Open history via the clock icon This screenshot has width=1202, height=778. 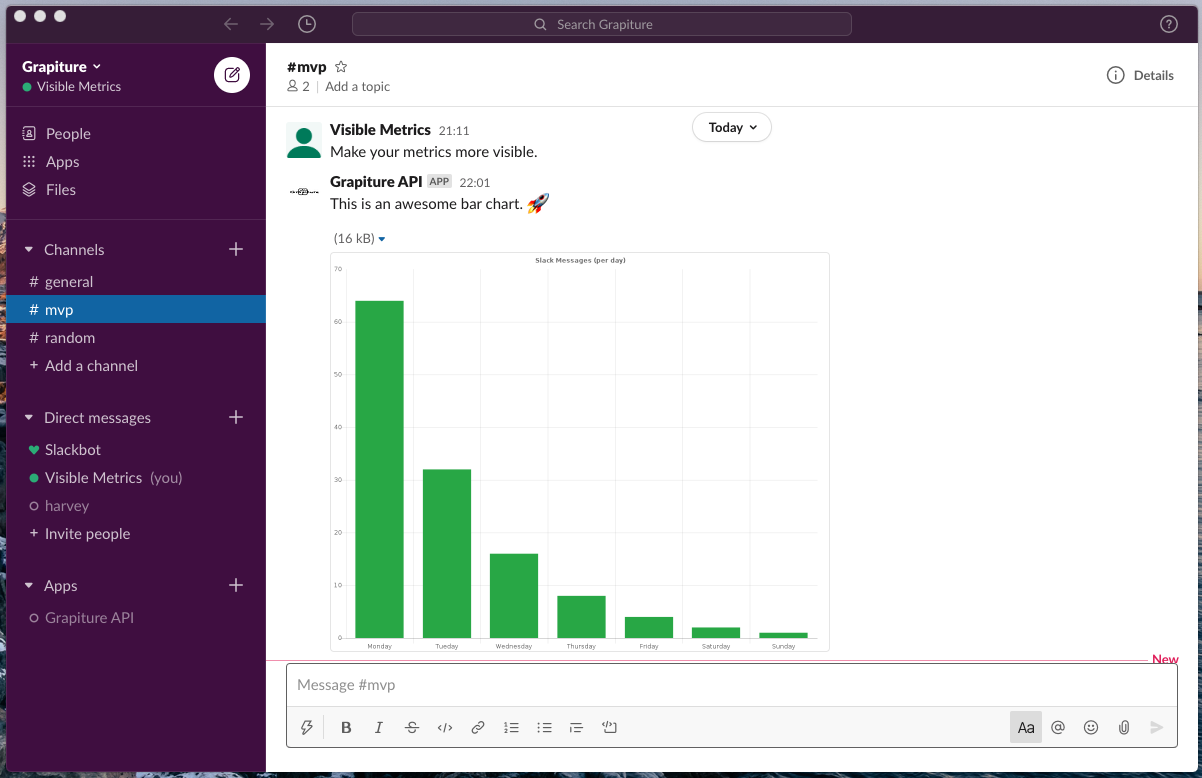[307, 24]
